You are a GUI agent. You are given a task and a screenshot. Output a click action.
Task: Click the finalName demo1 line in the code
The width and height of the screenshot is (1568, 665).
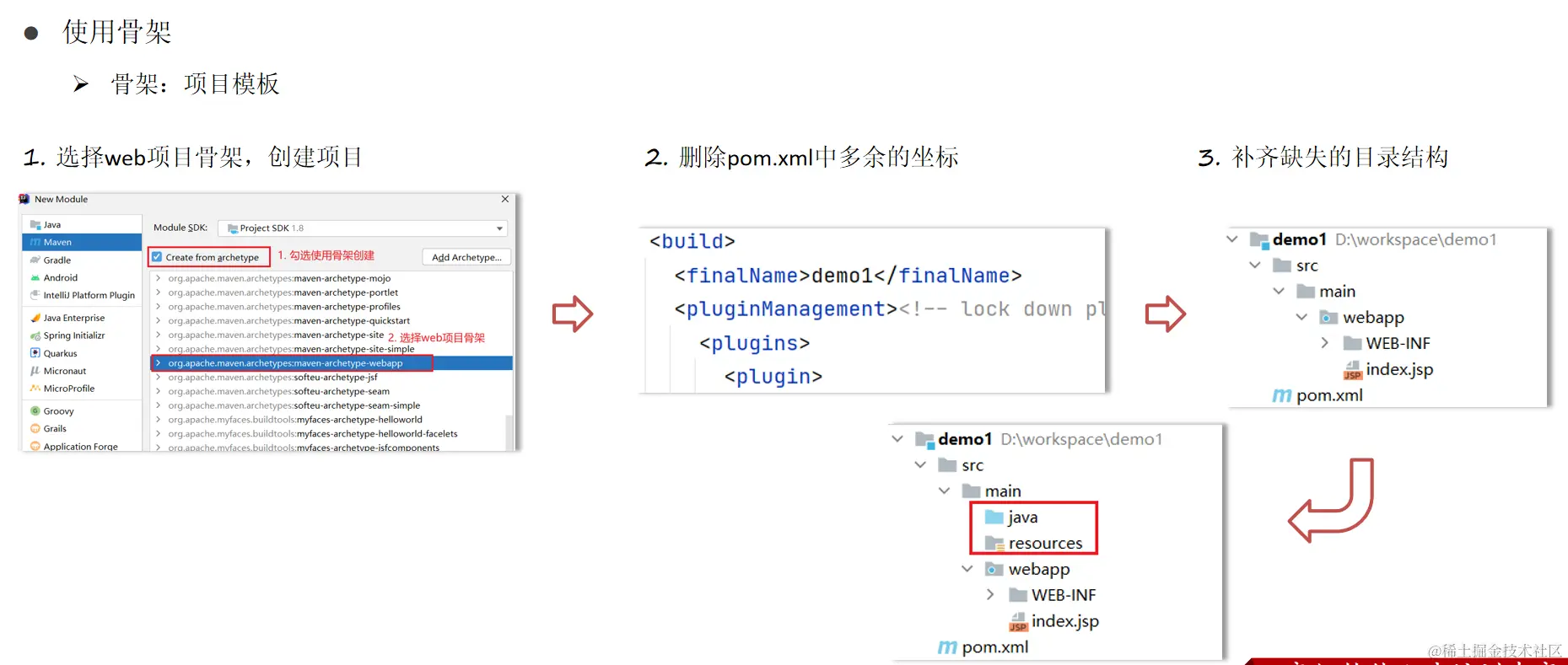(848, 276)
